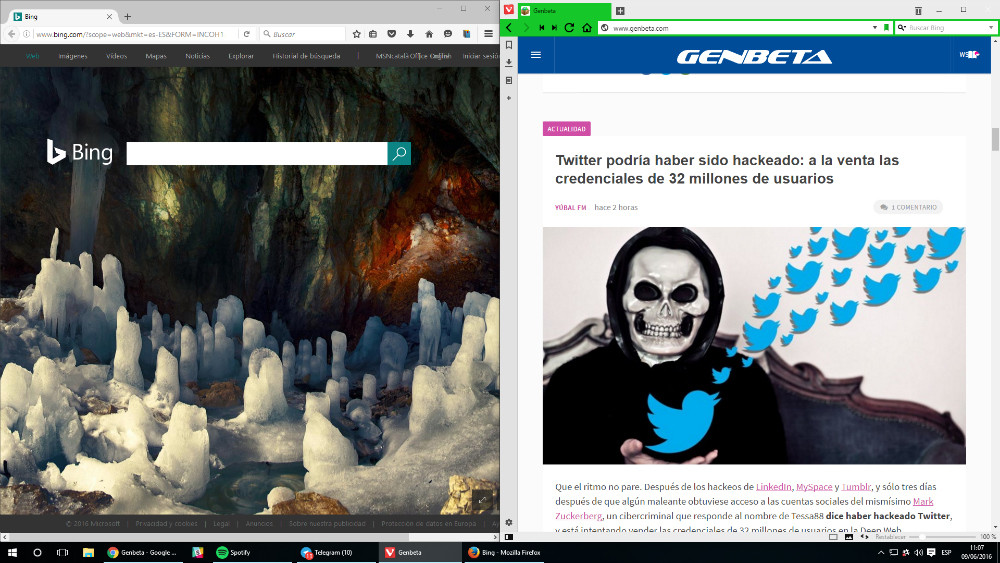
Task: Toggle the Vivaldi side panel visibility
Action: tap(508, 537)
